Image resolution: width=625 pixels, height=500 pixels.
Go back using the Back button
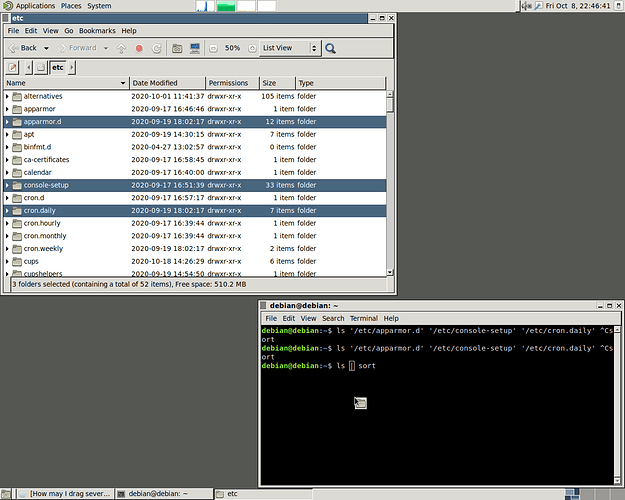click(x=23, y=48)
